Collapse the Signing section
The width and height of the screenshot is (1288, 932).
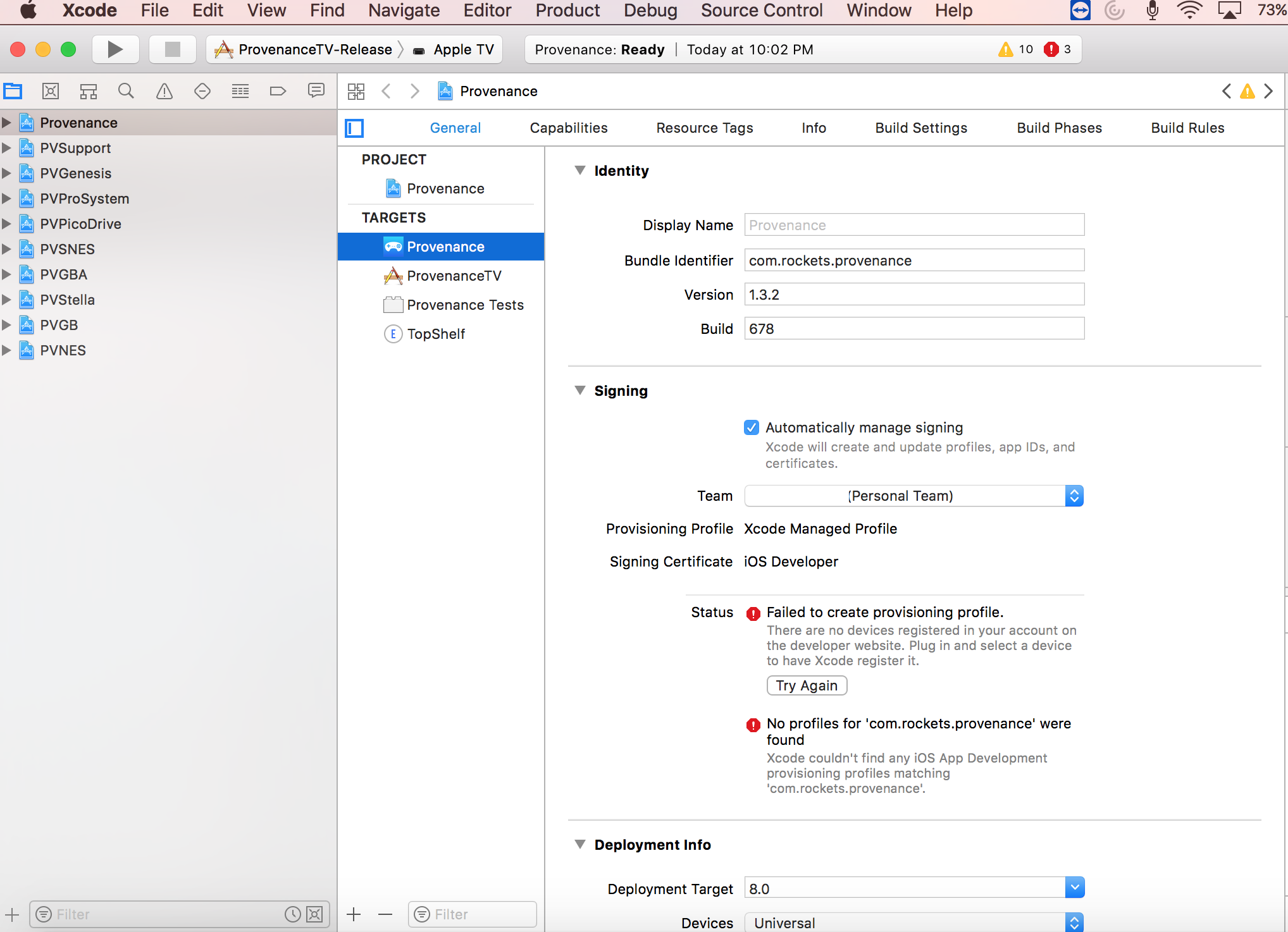click(579, 391)
